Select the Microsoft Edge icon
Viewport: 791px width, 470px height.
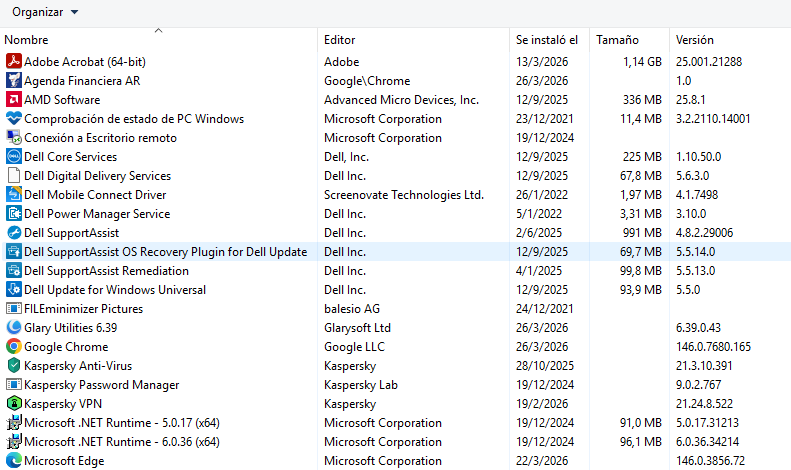14,461
